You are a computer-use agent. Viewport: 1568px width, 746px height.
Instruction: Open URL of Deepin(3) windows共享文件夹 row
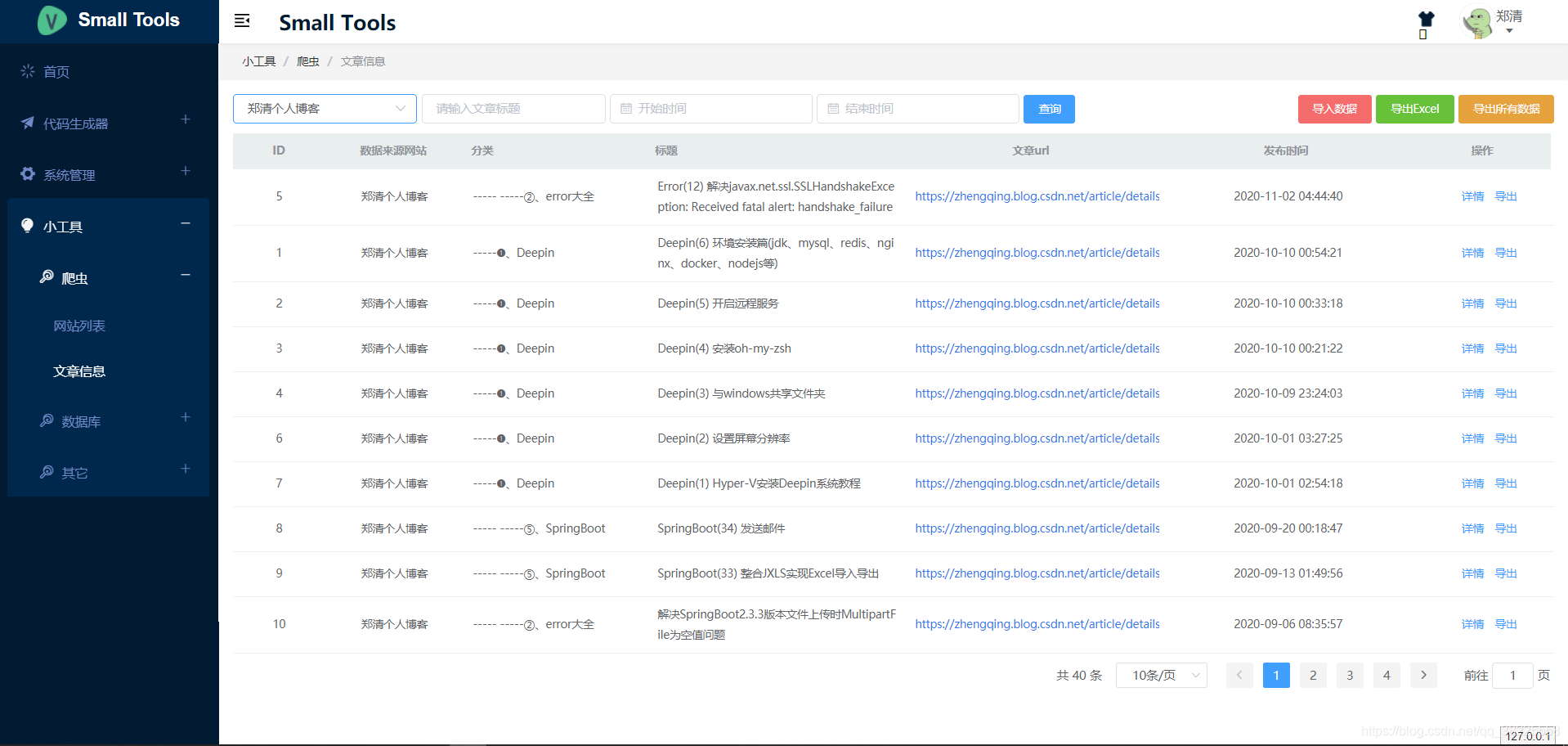[1037, 393]
